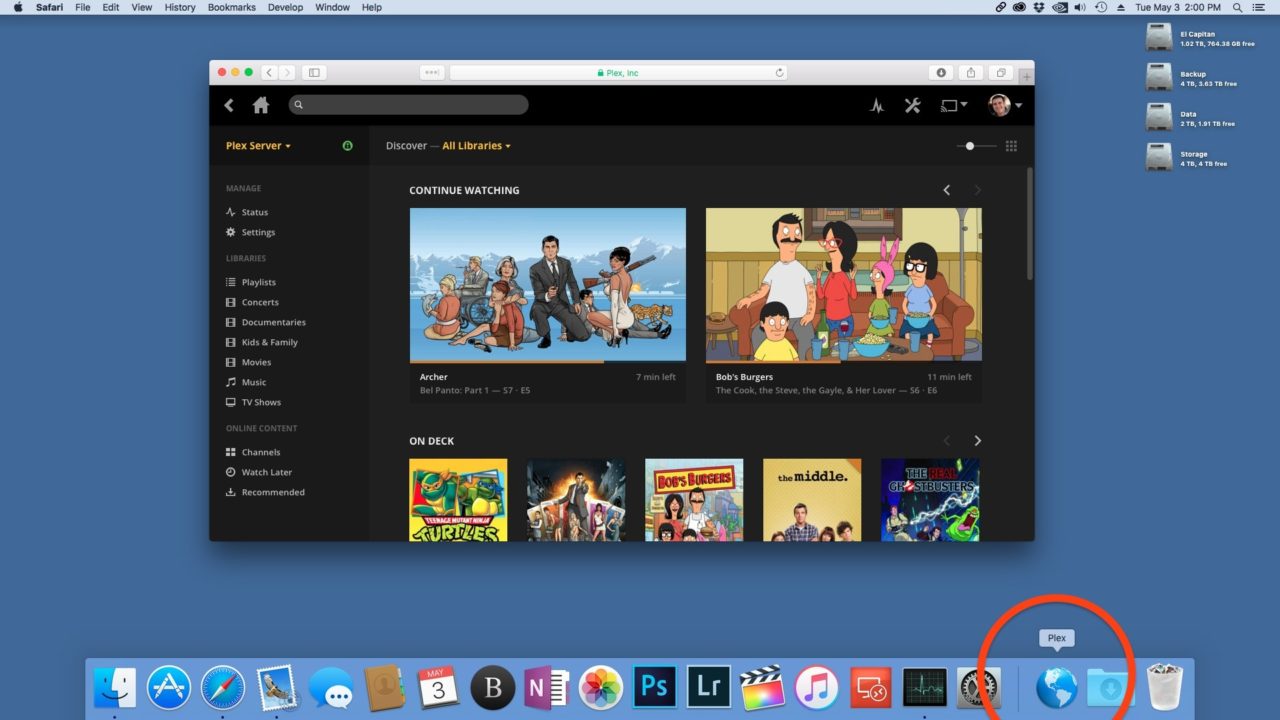
Task: Play the Archer thumbnail
Action: [x=548, y=285]
